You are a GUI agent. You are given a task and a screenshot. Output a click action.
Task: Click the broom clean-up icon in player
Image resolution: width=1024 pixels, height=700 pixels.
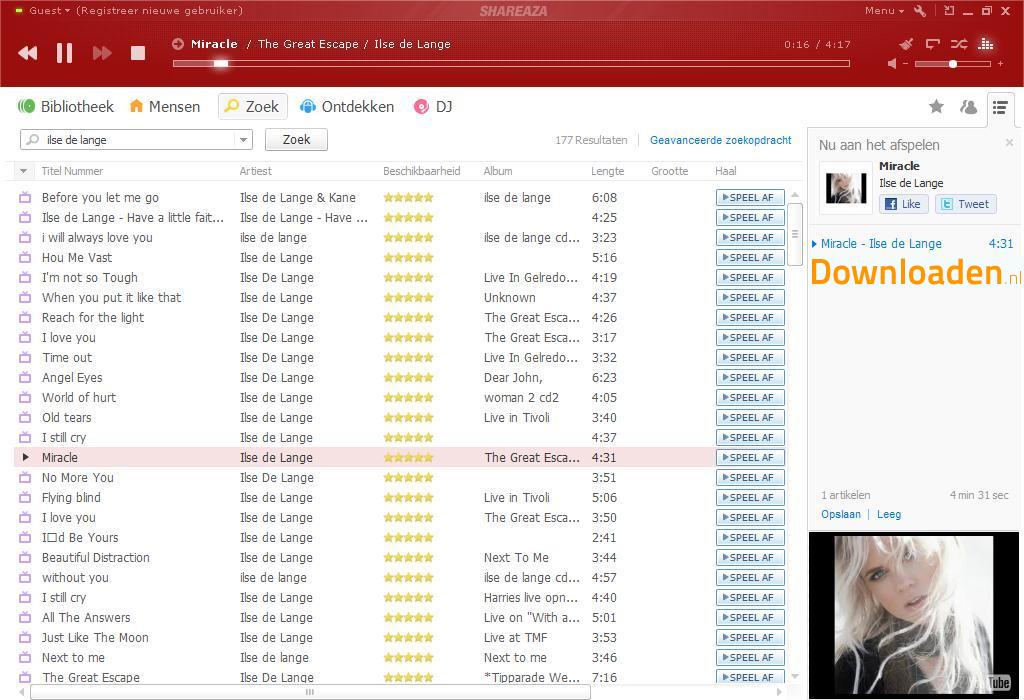click(906, 44)
